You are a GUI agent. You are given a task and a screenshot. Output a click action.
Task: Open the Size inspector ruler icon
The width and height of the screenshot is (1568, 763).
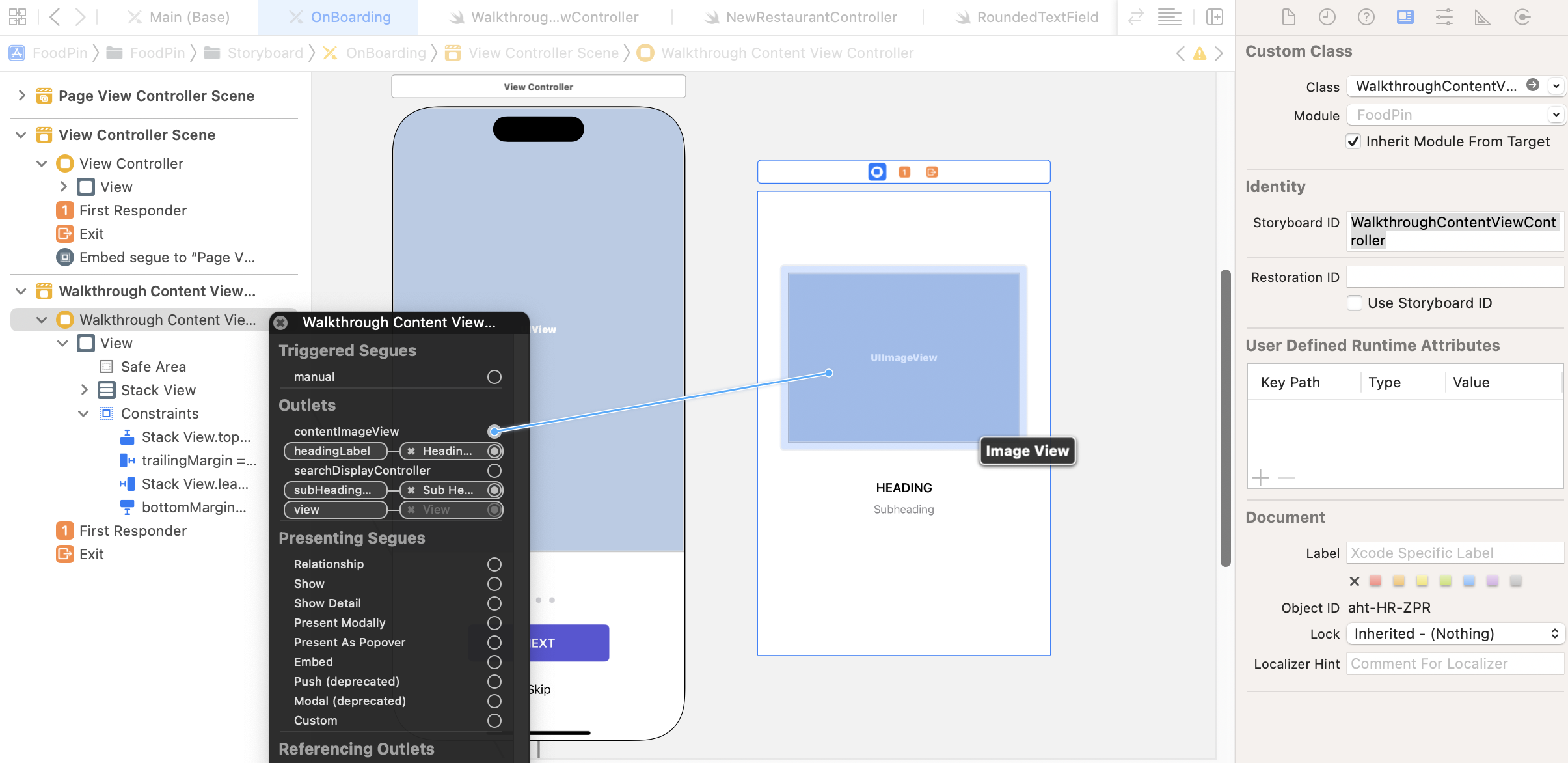coord(1482,17)
